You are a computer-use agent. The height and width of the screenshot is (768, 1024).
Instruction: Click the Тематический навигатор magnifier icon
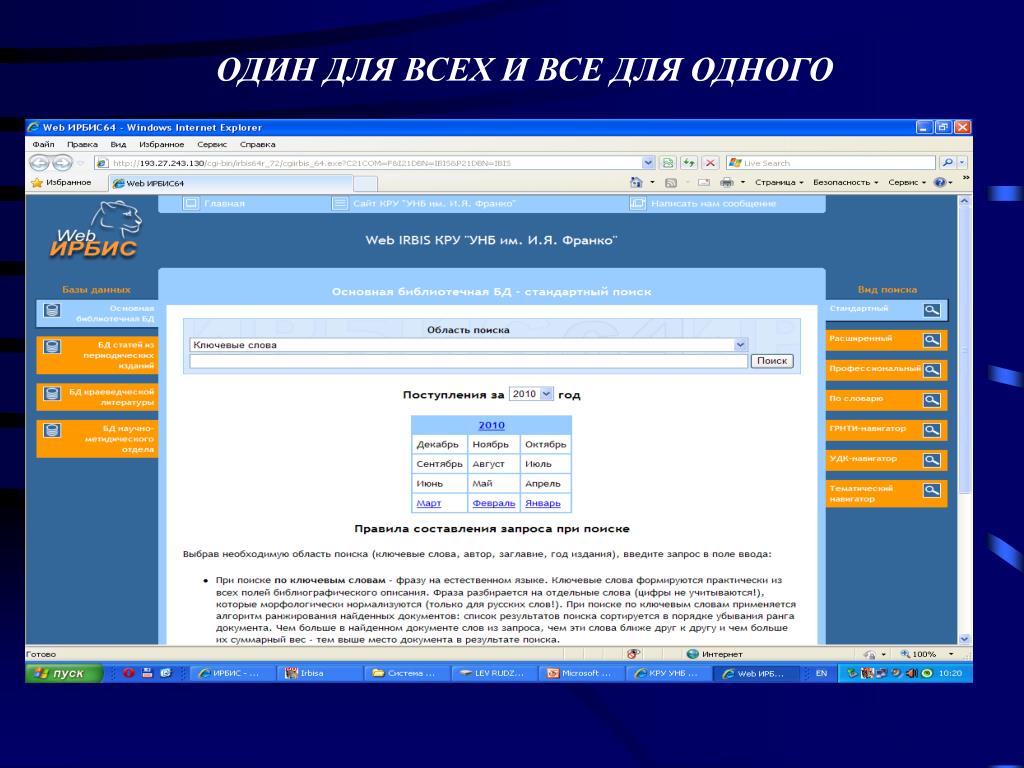coord(932,490)
